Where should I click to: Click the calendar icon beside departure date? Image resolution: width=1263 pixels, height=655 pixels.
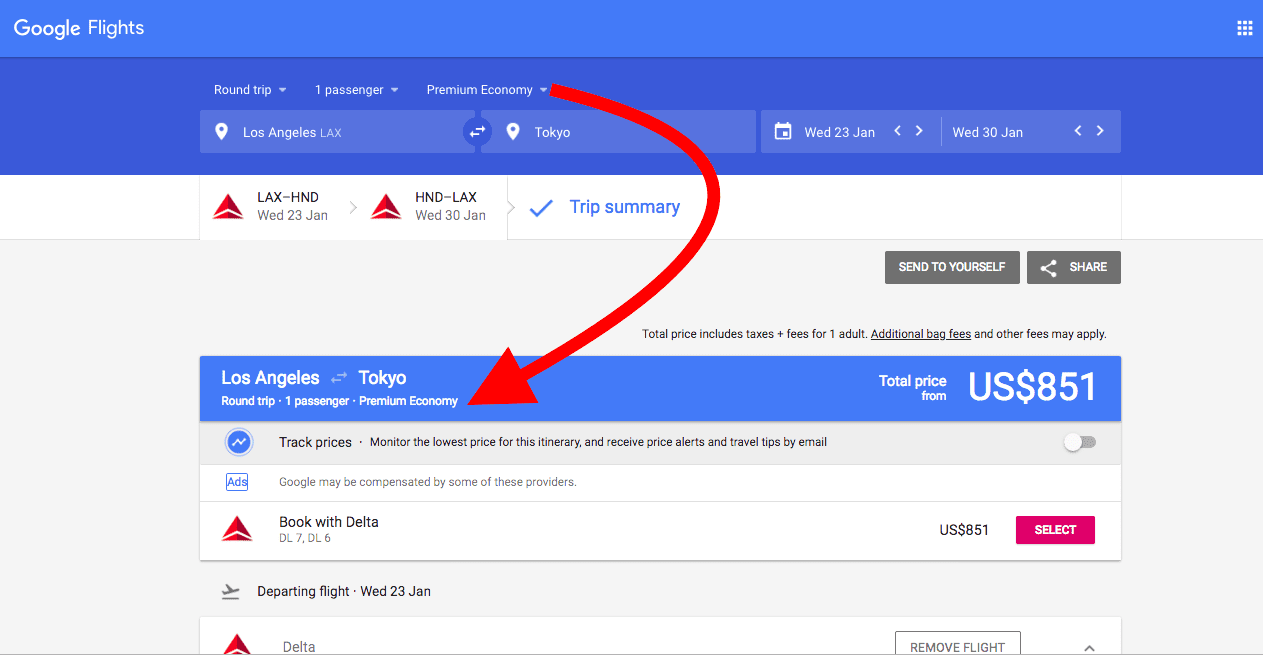783,132
